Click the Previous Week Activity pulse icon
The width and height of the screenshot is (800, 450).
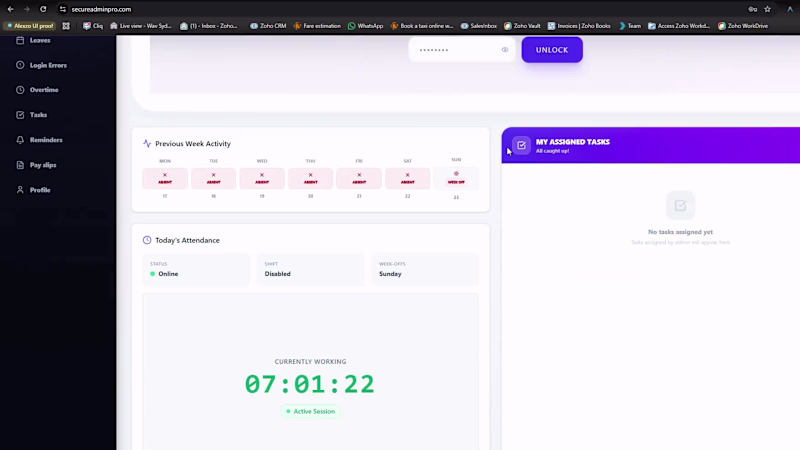147,144
